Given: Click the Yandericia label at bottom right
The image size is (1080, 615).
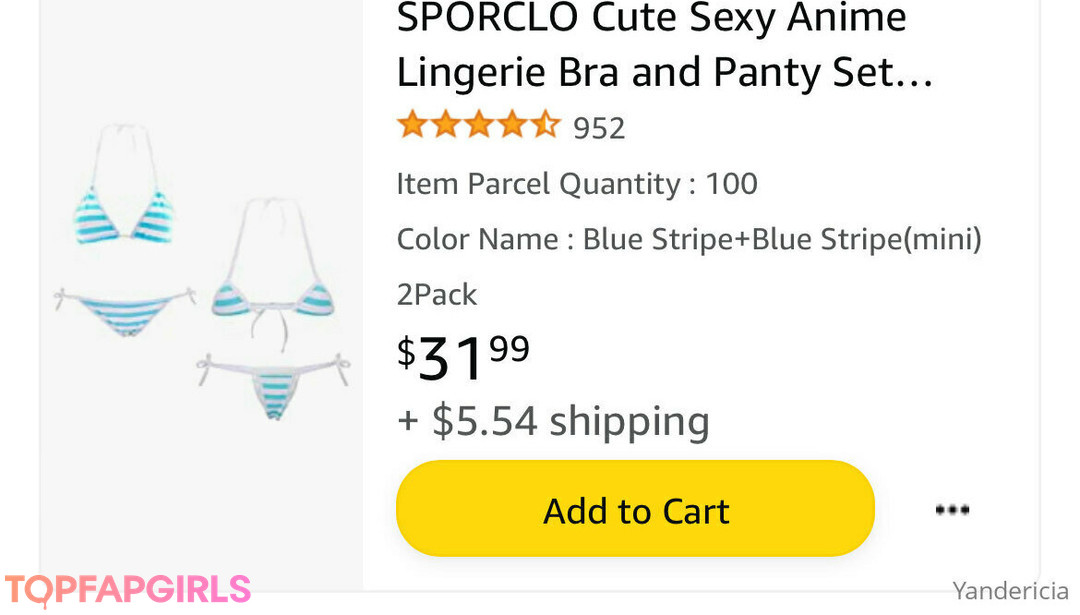Looking at the screenshot, I should click(x=1010, y=590).
